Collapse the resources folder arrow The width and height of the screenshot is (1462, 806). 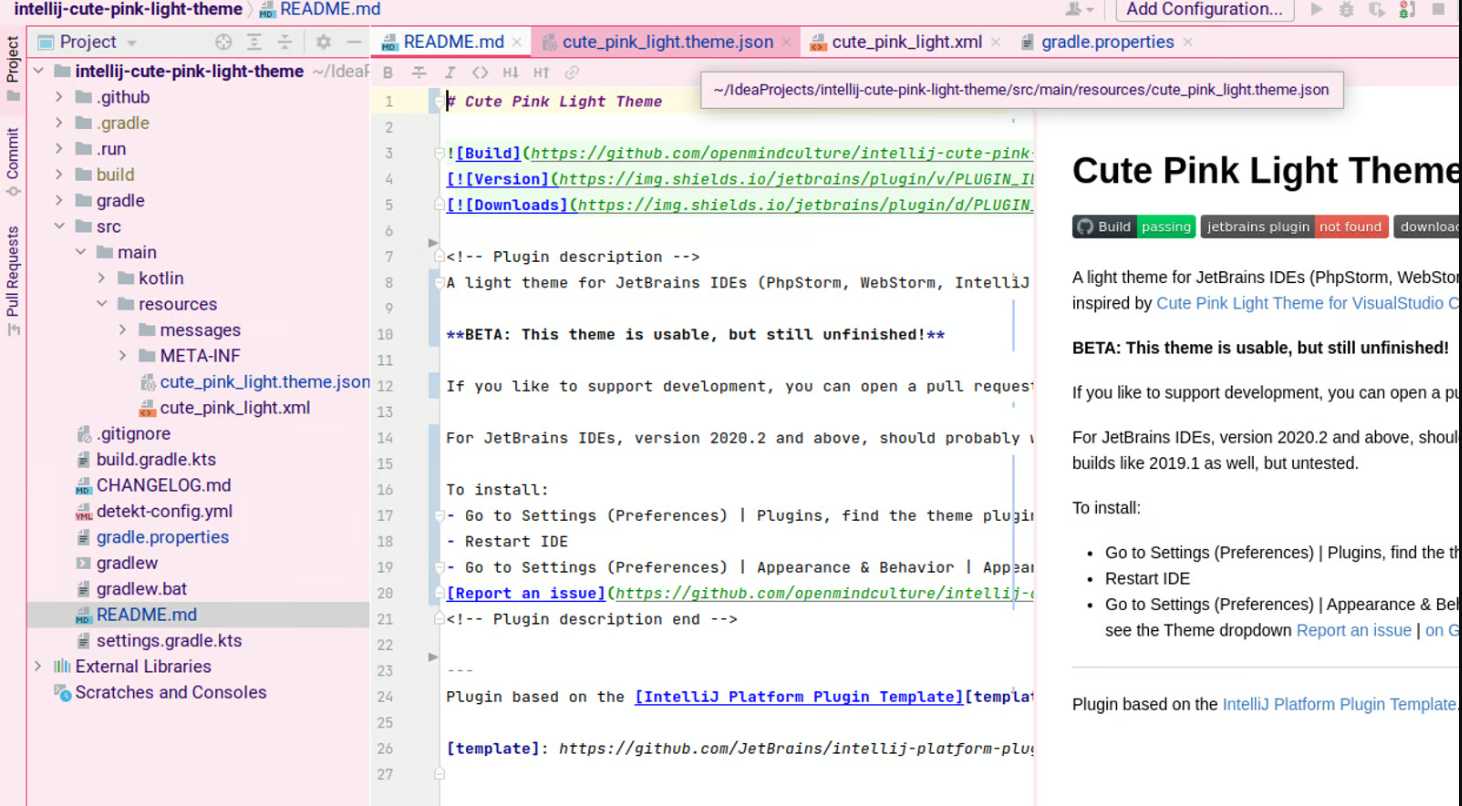(101, 305)
